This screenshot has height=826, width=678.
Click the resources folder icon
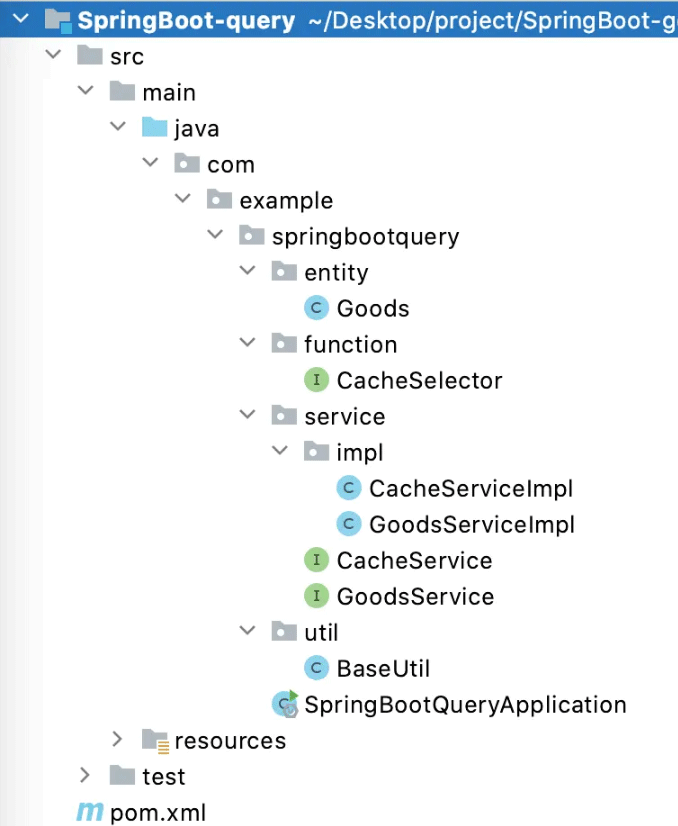tap(155, 741)
